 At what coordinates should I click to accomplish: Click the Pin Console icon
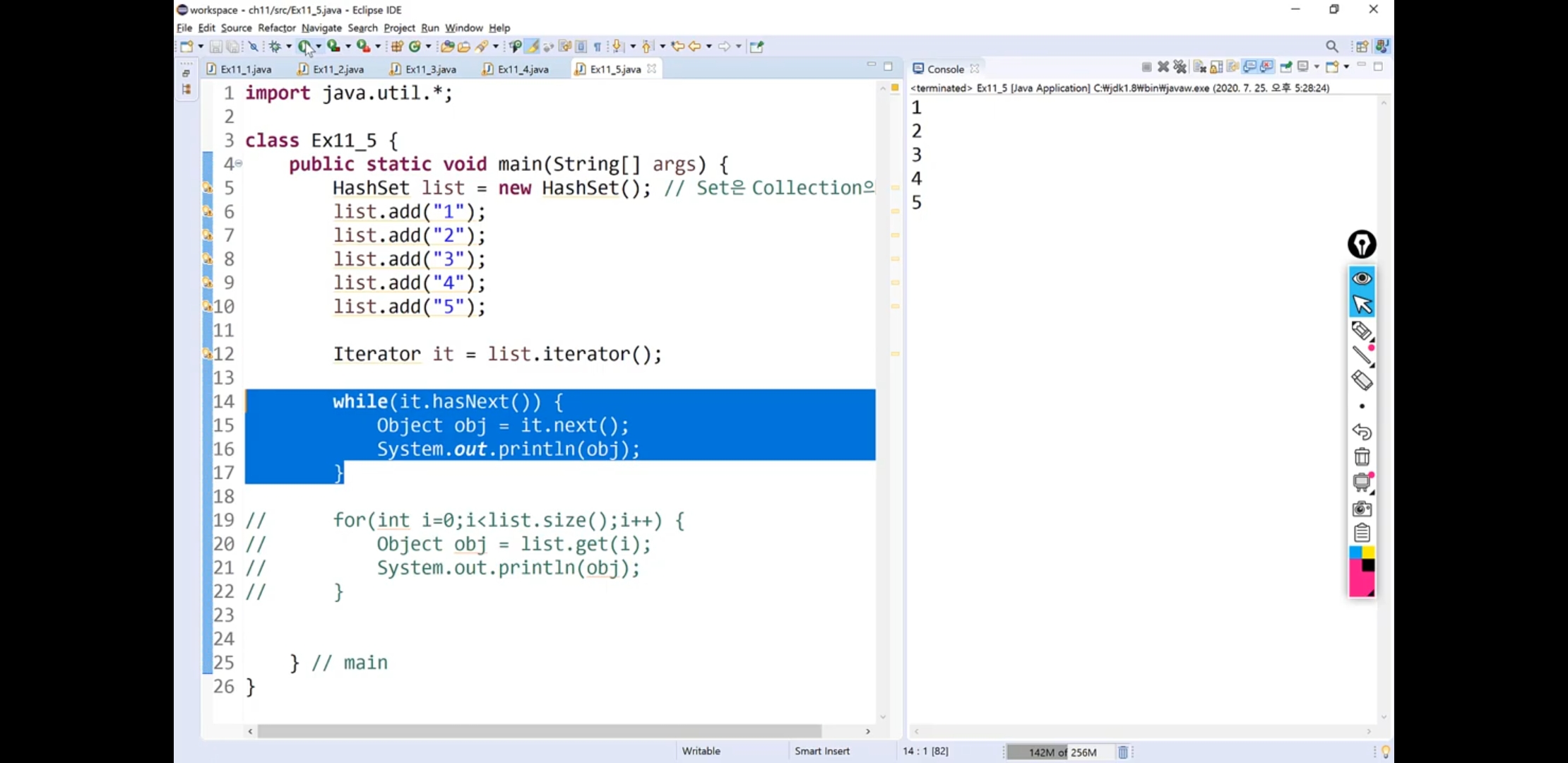[x=1285, y=67]
